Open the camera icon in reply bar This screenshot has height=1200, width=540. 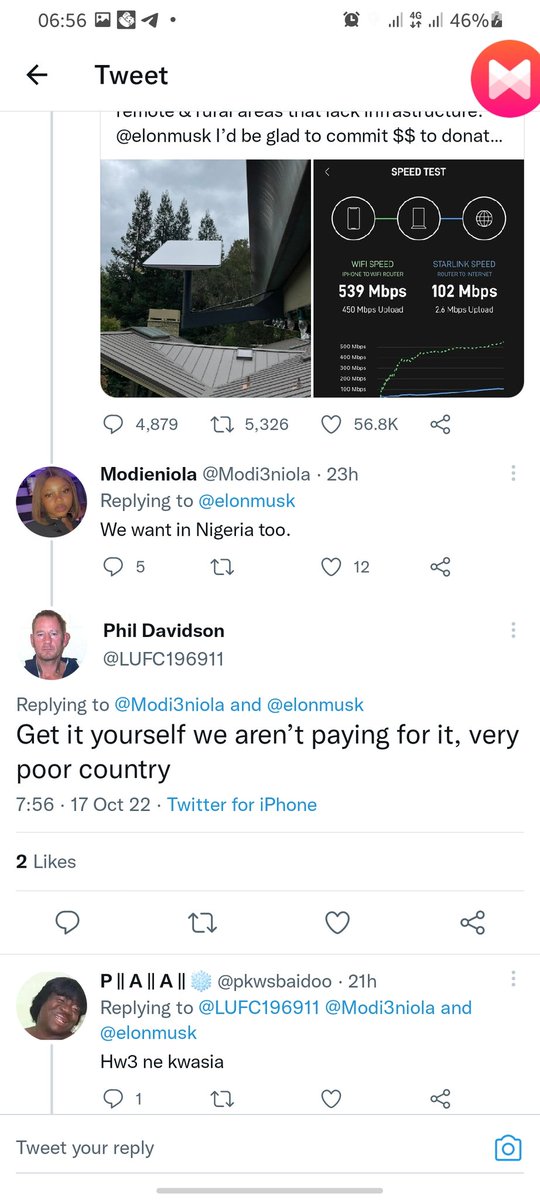pos(508,1148)
